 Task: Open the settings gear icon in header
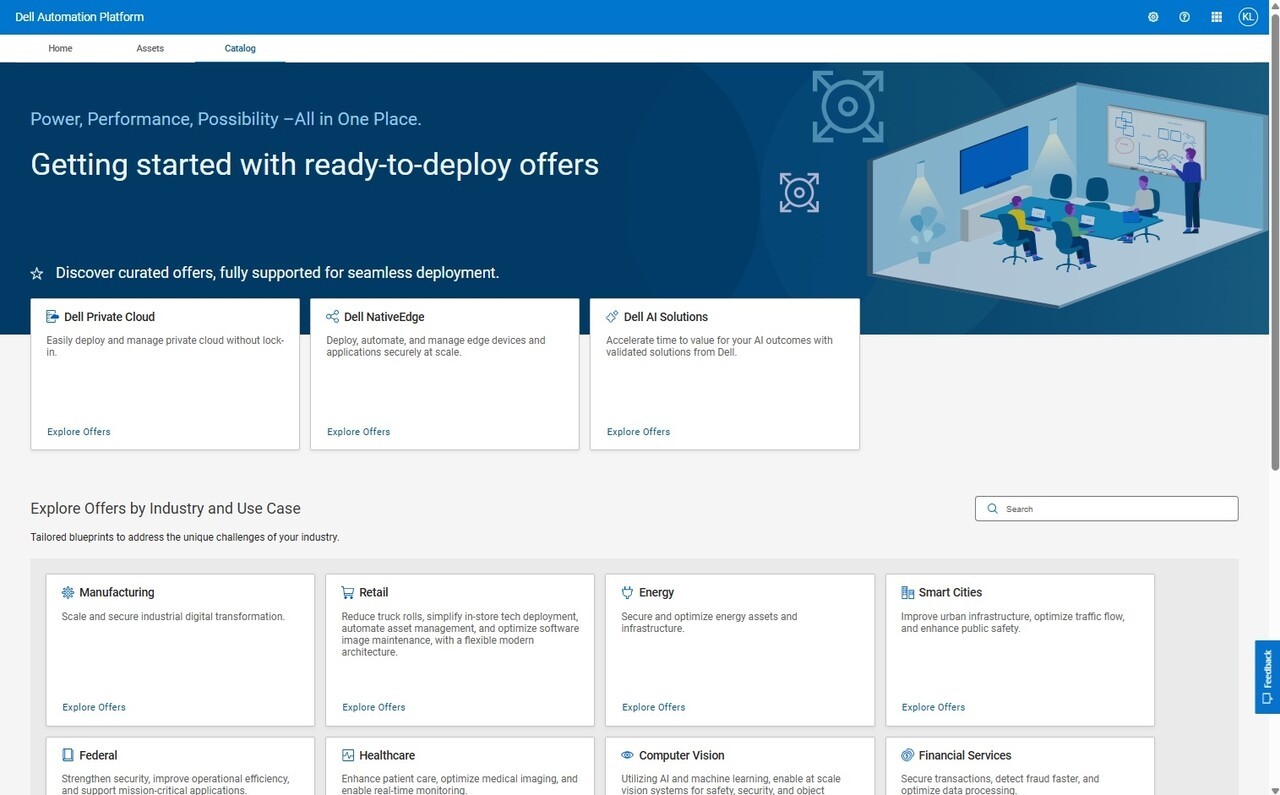click(1153, 17)
